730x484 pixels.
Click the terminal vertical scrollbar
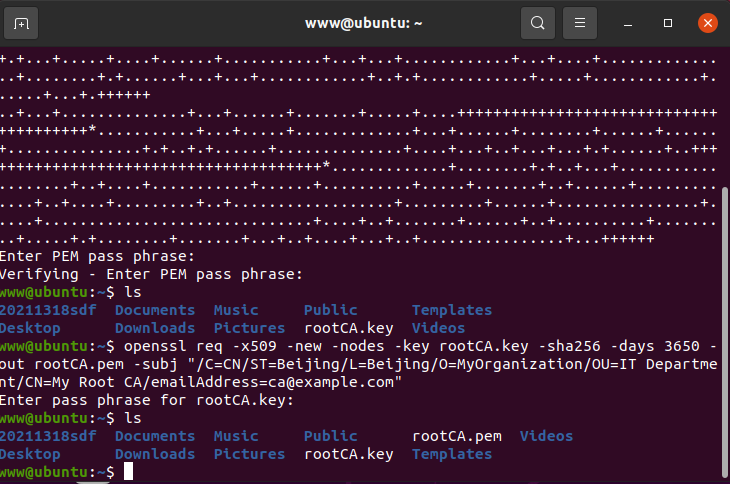click(724, 331)
